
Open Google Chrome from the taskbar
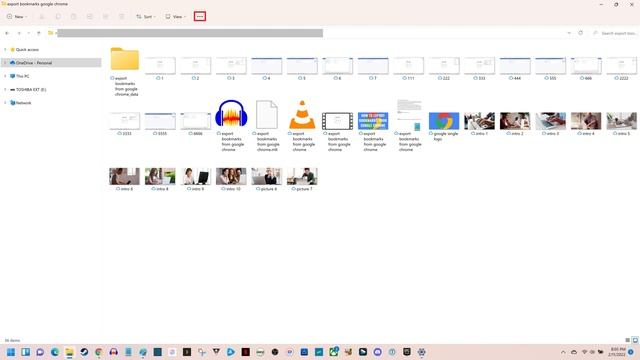pos(99,352)
